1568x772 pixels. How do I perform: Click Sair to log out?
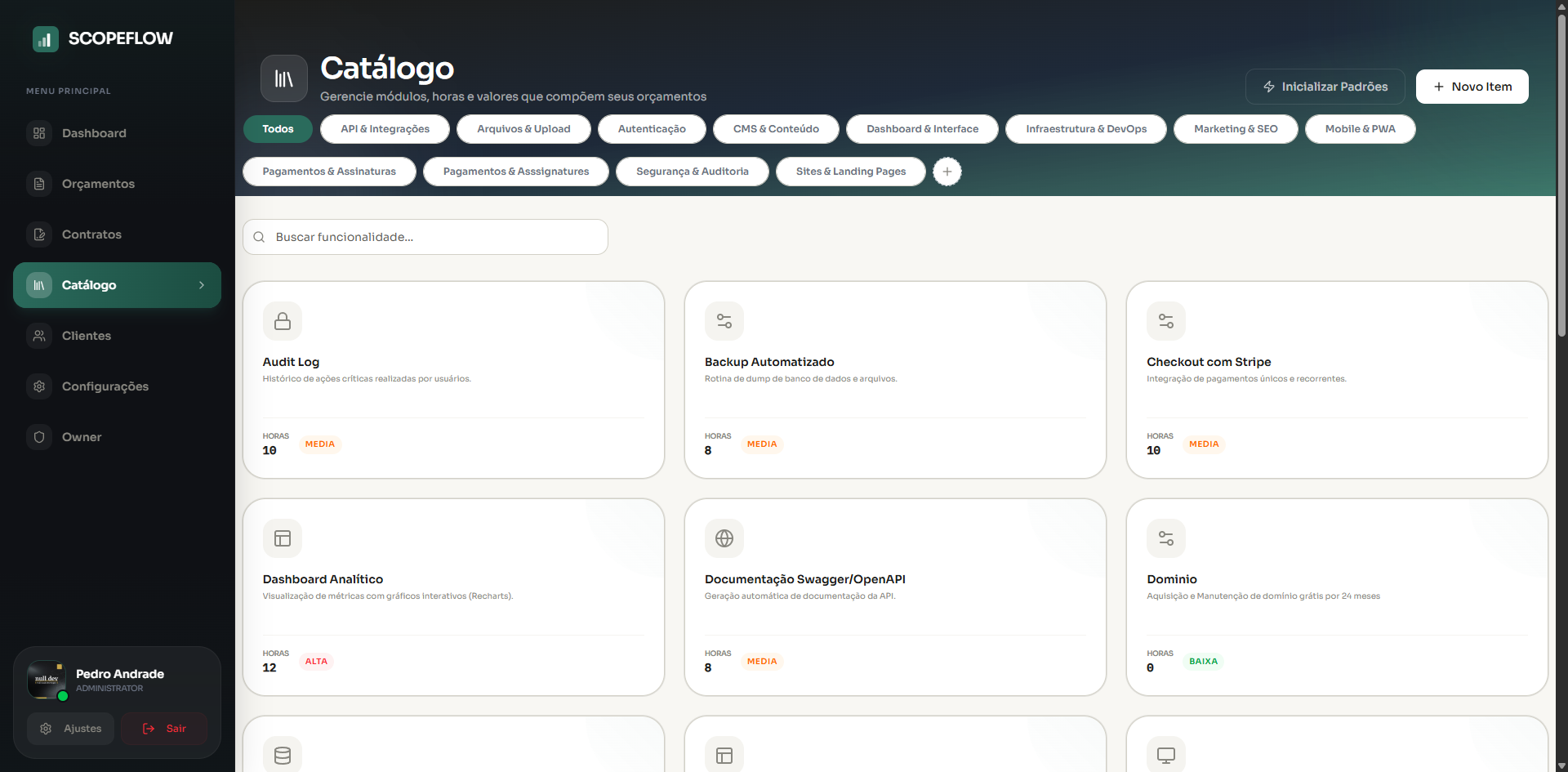pyautogui.click(x=164, y=729)
